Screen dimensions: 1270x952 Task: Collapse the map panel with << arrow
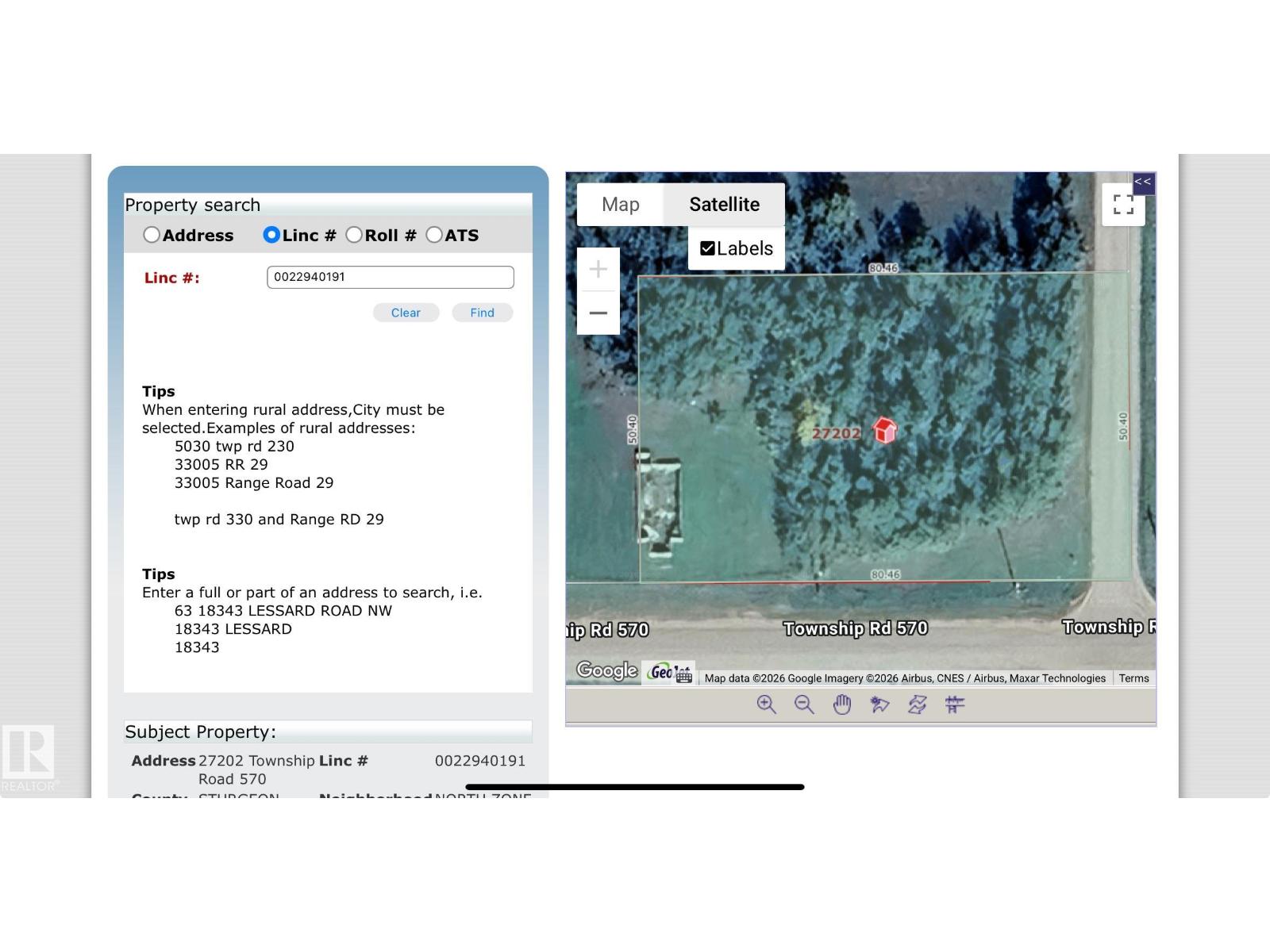pos(1143,182)
